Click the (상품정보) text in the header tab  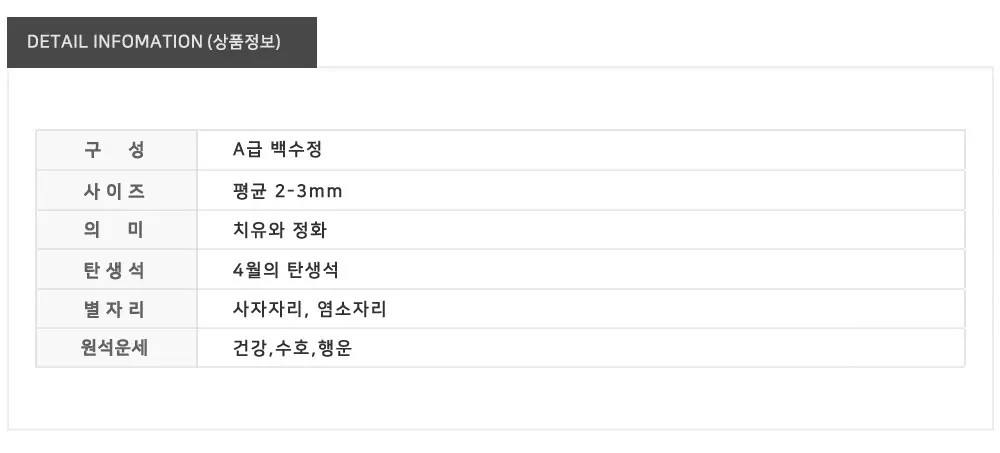[244, 42]
